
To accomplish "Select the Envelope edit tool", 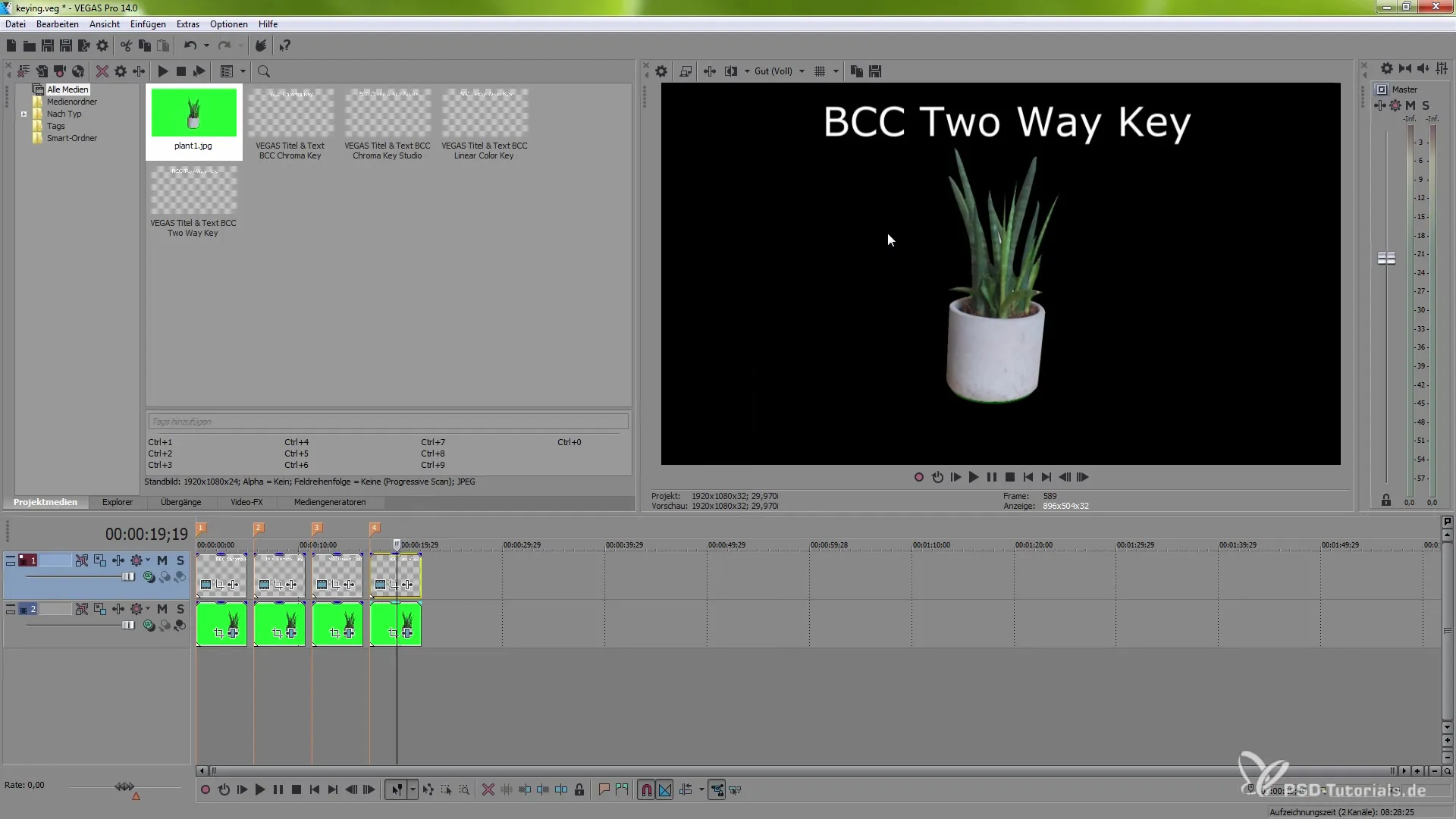I will [428, 790].
